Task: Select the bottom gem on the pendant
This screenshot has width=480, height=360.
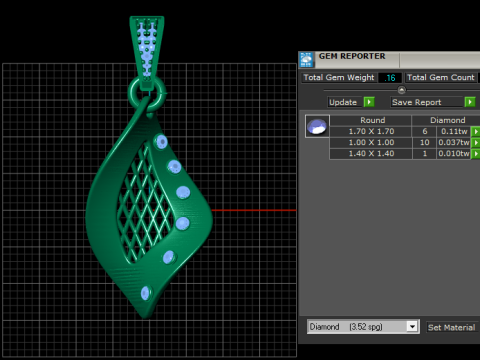Action: (146, 293)
